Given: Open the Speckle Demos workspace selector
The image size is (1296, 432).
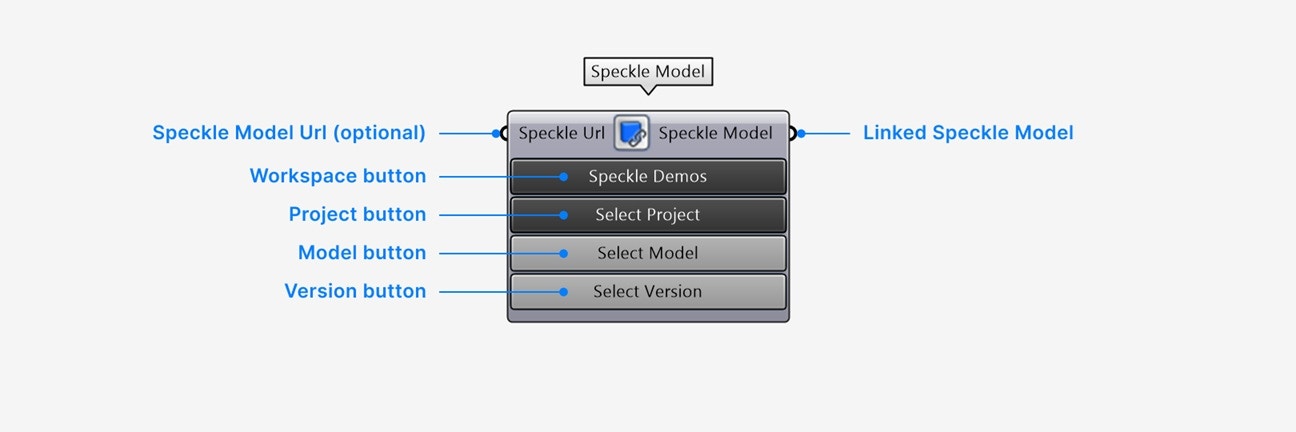Looking at the screenshot, I should (648, 177).
